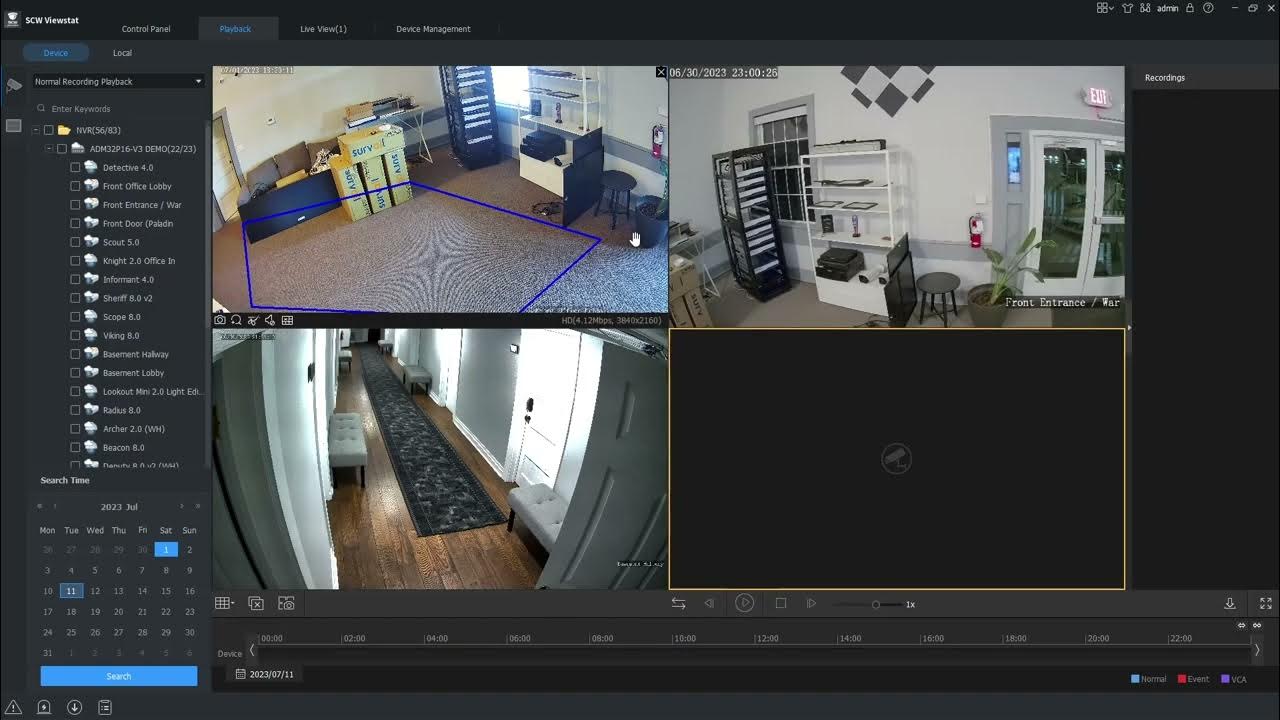Zoom in timeline with narrow arrows icon
Image resolution: width=1280 pixels, height=720 pixels.
pos(1242,625)
